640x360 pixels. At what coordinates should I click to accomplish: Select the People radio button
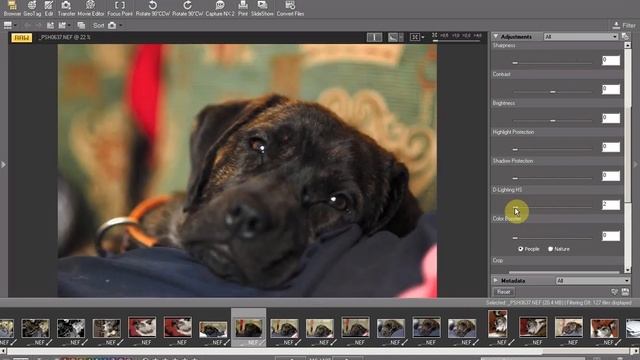(x=521, y=249)
